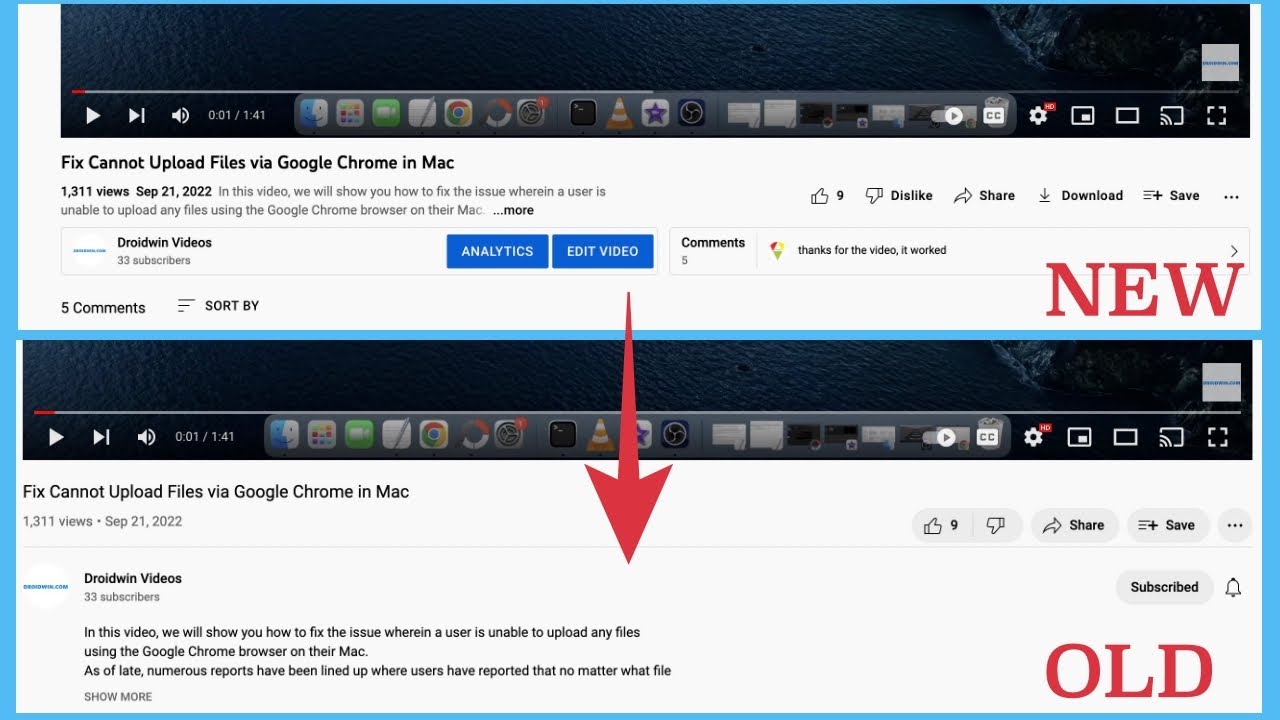Image resolution: width=1280 pixels, height=720 pixels.
Task: Share the video from the OLD layout
Action: (x=1074, y=525)
